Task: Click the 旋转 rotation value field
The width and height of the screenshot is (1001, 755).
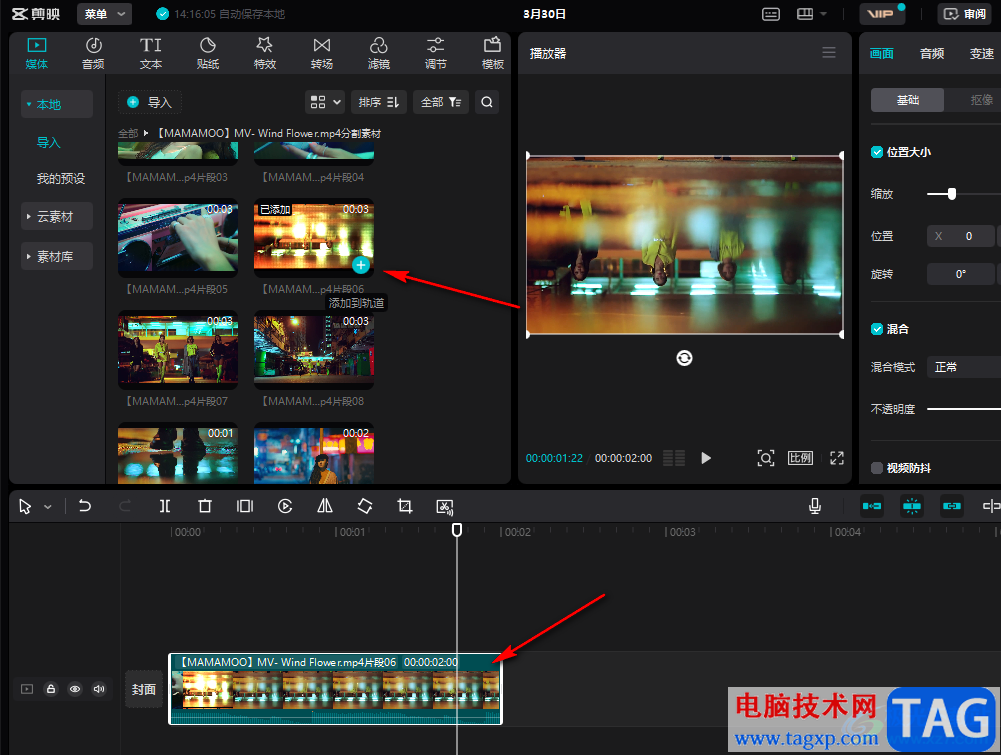Action: (960, 274)
